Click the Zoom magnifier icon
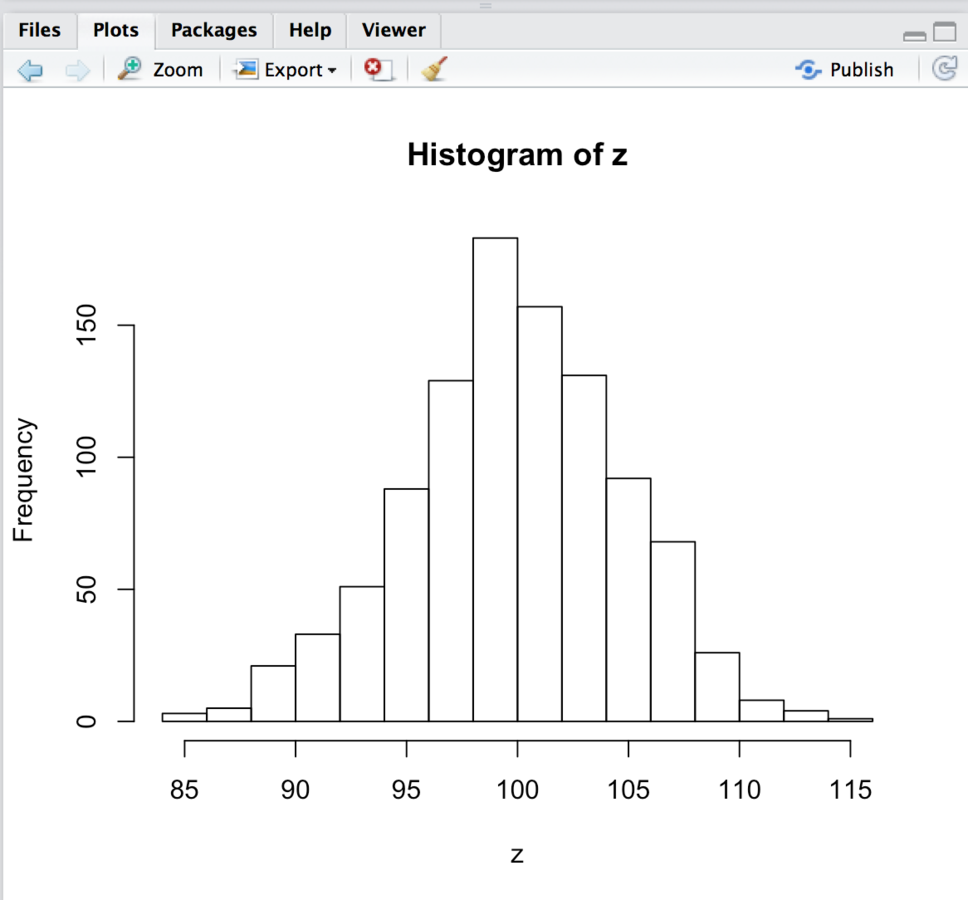The width and height of the screenshot is (968, 900). point(130,69)
